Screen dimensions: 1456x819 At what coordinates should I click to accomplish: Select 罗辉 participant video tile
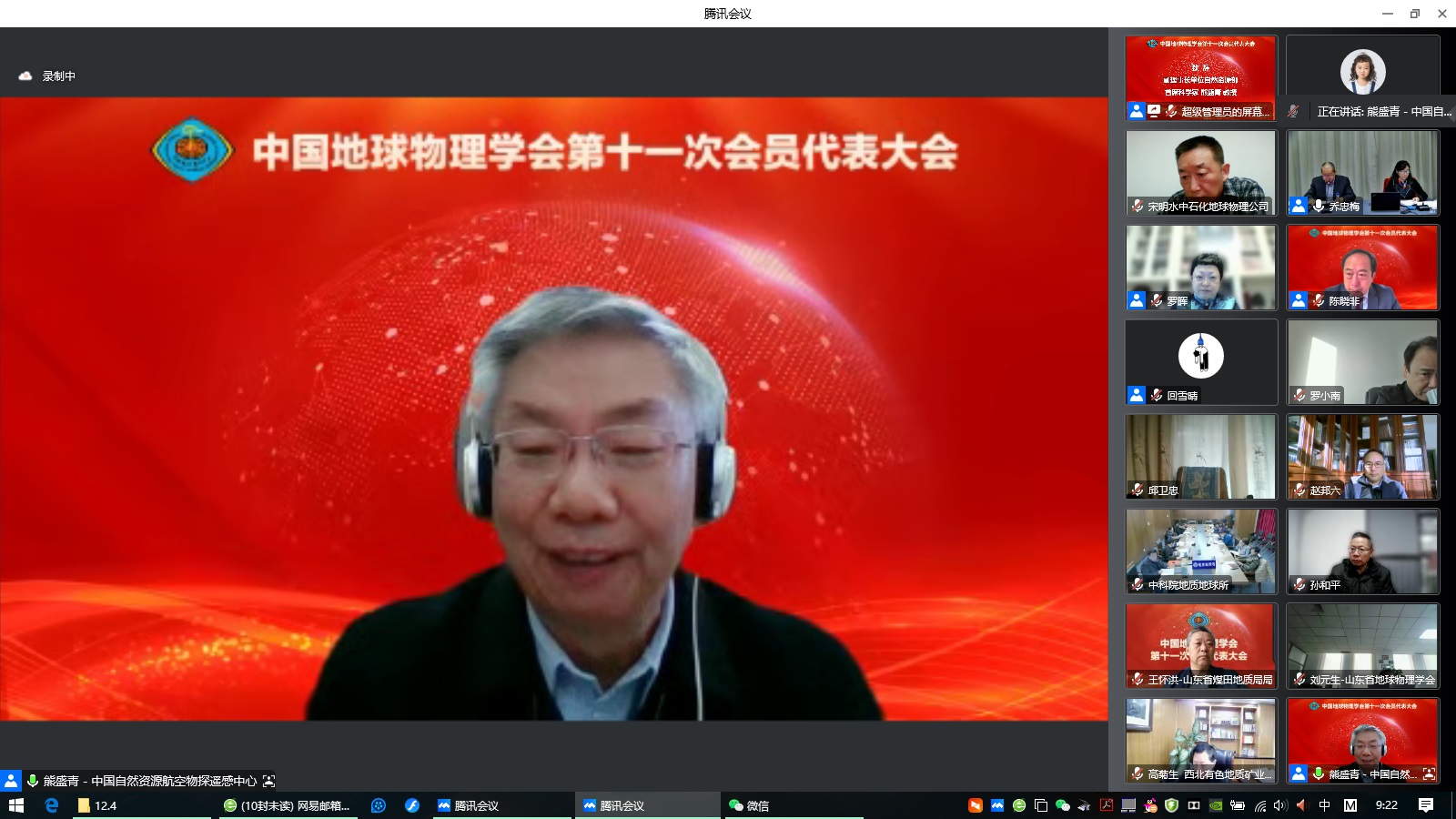pyautogui.click(x=1201, y=268)
